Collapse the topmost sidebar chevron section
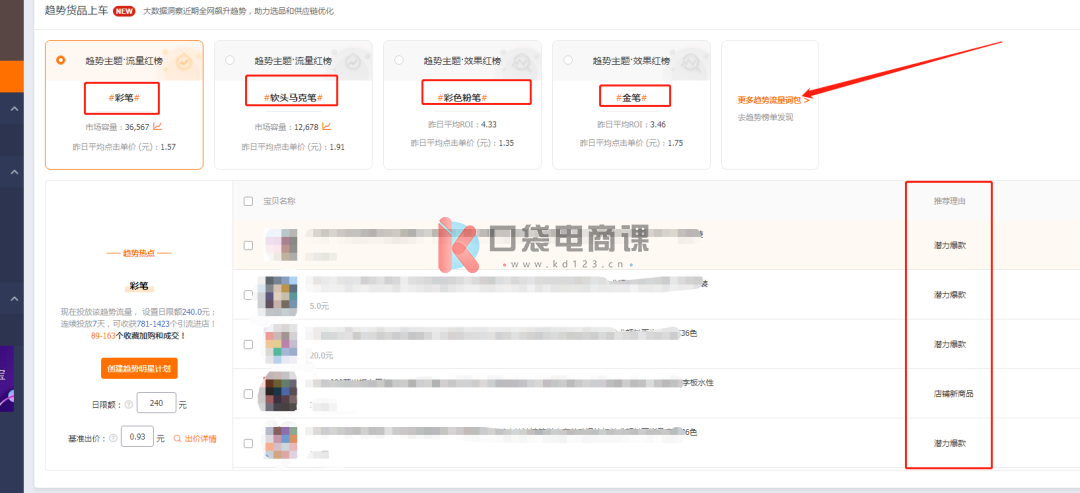The height and width of the screenshot is (493, 1080). tap(14, 108)
